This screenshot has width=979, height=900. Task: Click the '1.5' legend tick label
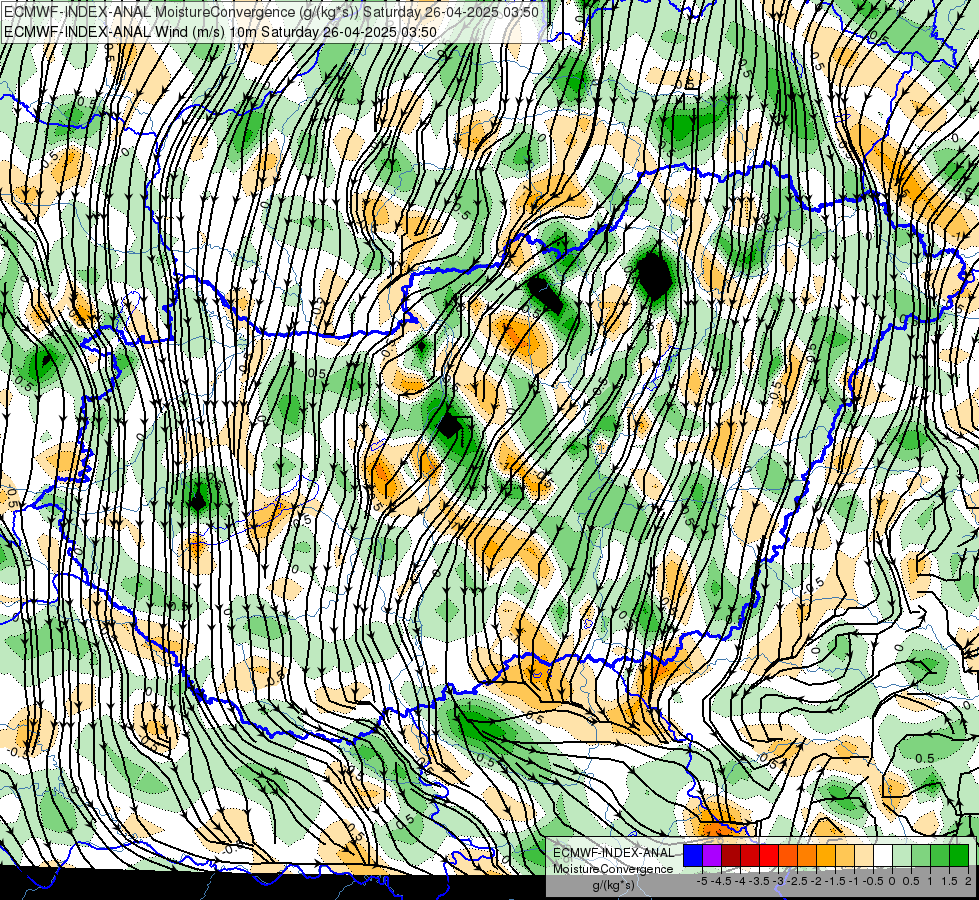point(949,881)
